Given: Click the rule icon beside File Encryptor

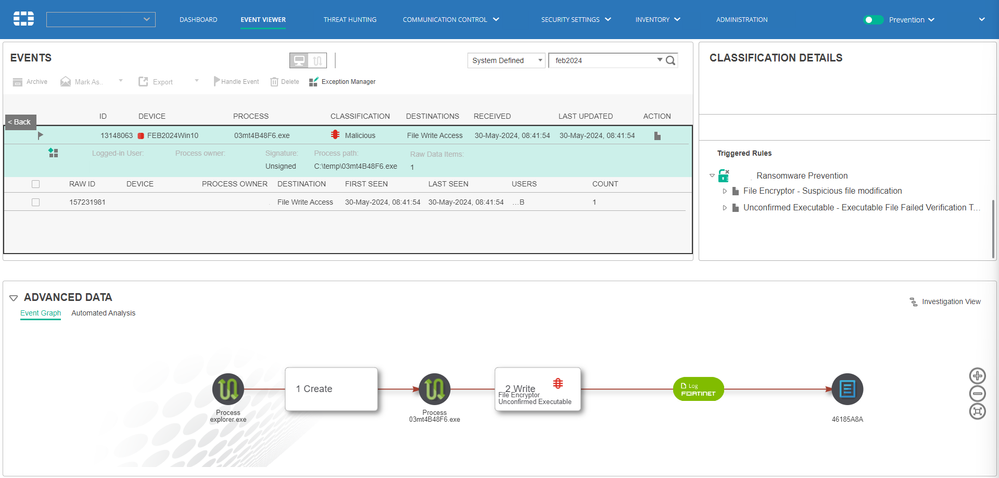Looking at the screenshot, I should click(735, 191).
